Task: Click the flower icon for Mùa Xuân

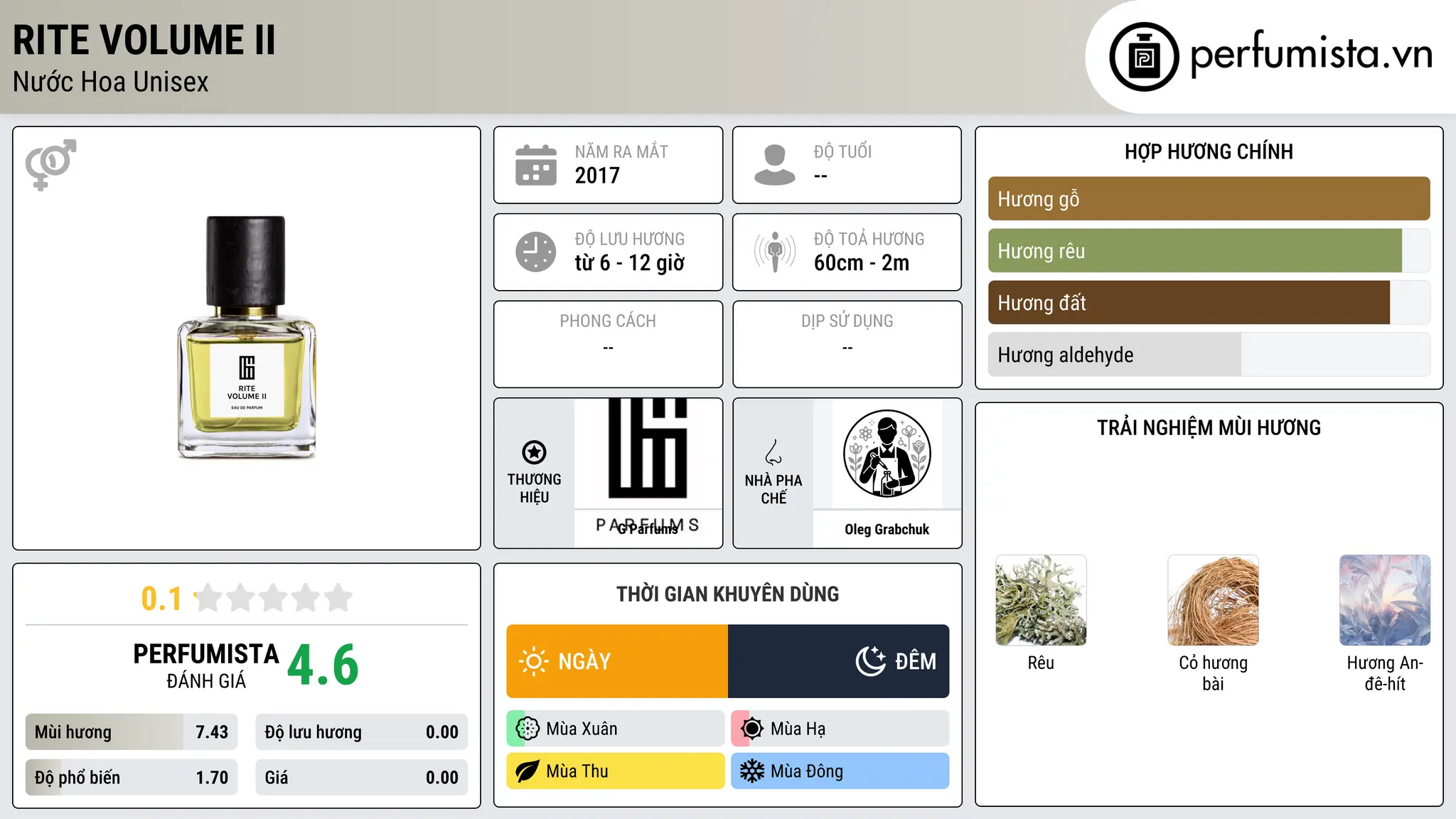Action: (x=528, y=729)
